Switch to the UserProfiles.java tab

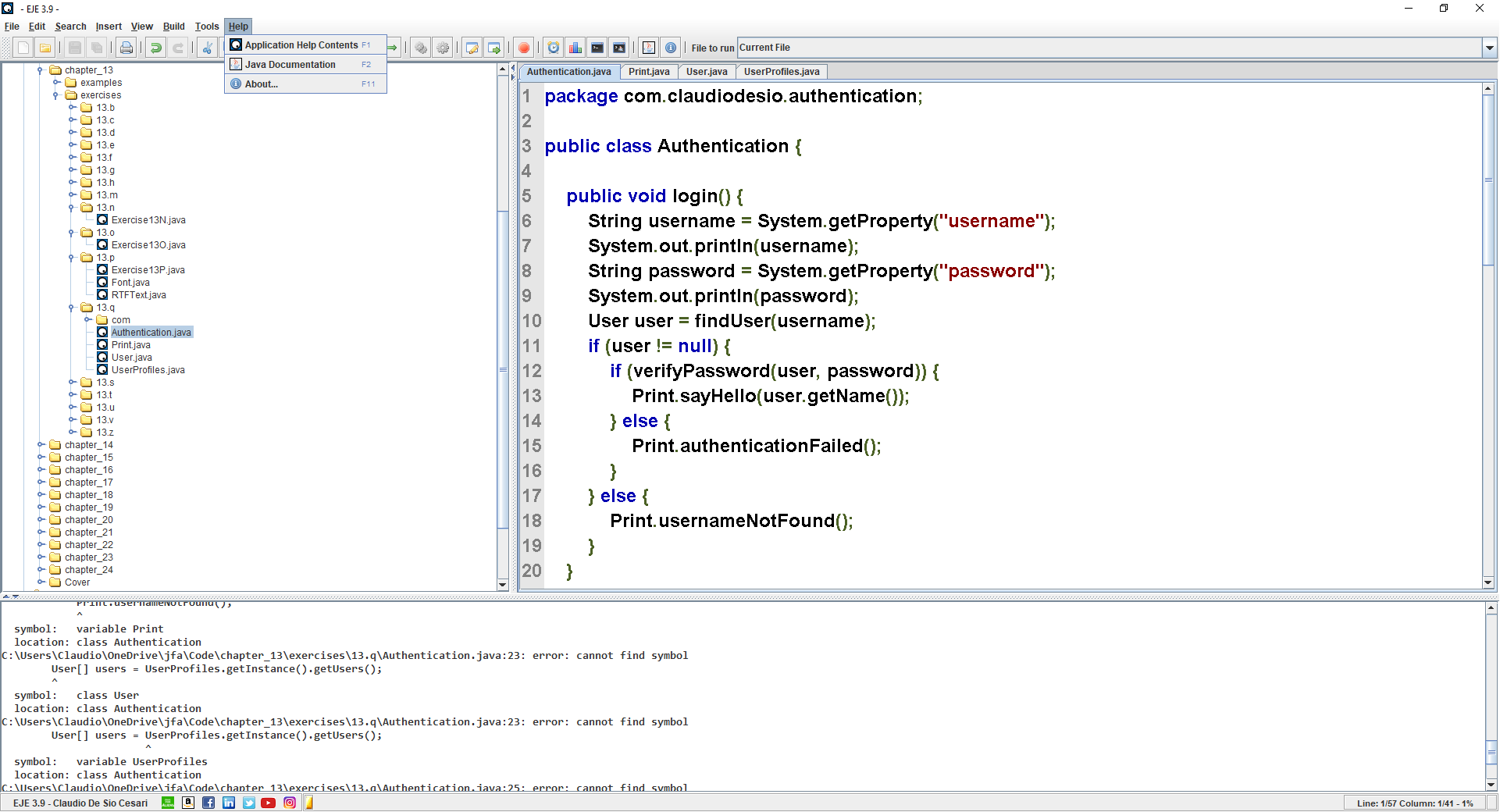click(x=781, y=72)
